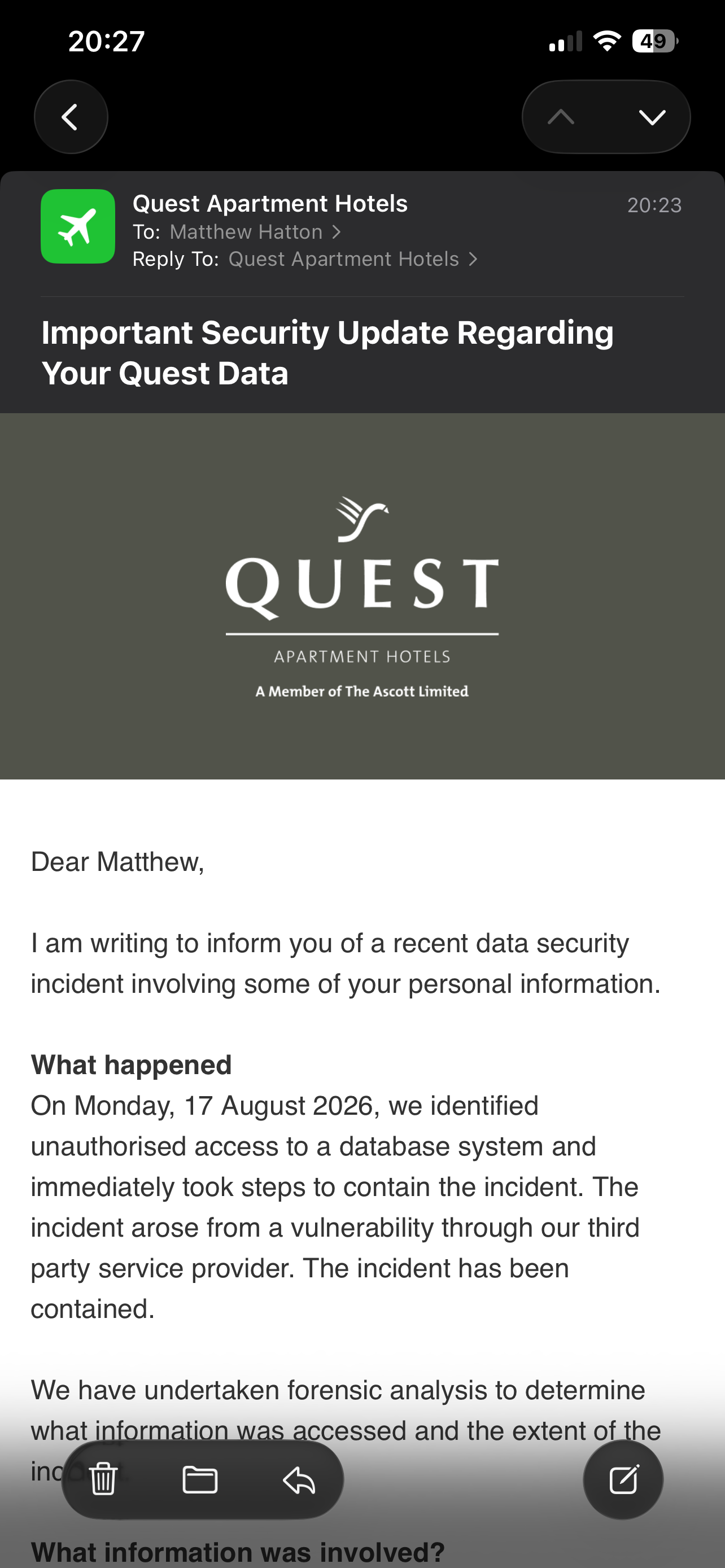This screenshot has height=1568, width=725.
Task: Tap the compose new message icon
Action: [x=623, y=1479]
